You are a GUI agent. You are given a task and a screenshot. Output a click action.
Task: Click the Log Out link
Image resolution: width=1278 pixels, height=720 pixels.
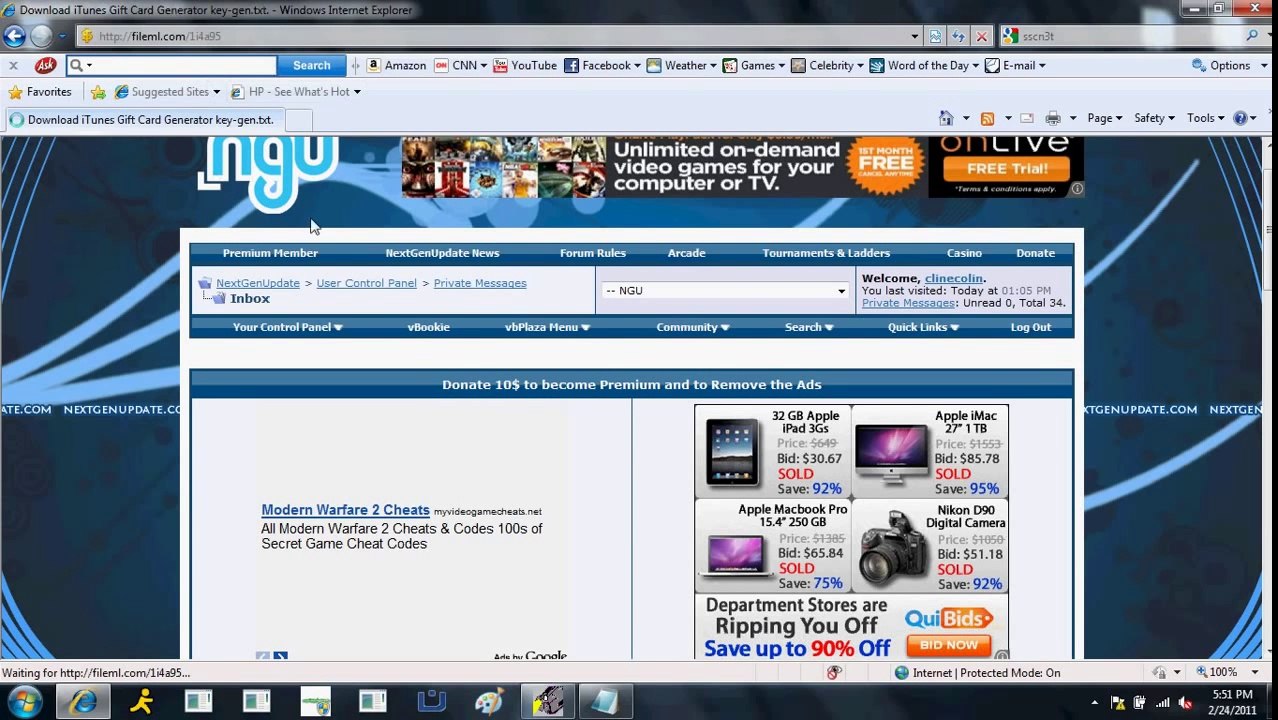(x=1030, y=327)
